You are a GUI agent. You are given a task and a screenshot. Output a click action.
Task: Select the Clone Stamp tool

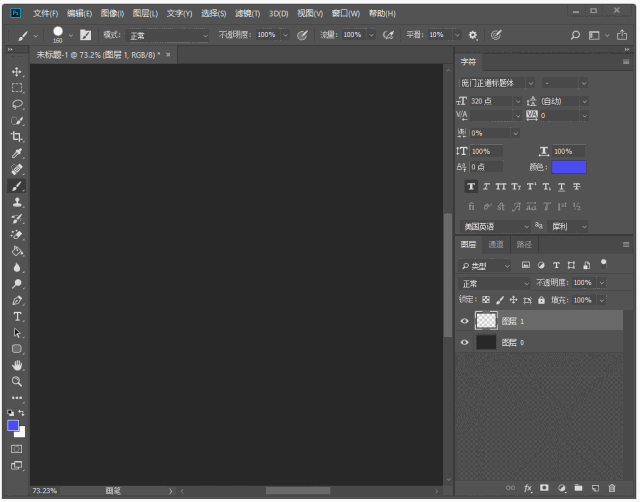(x=17, y=202)
